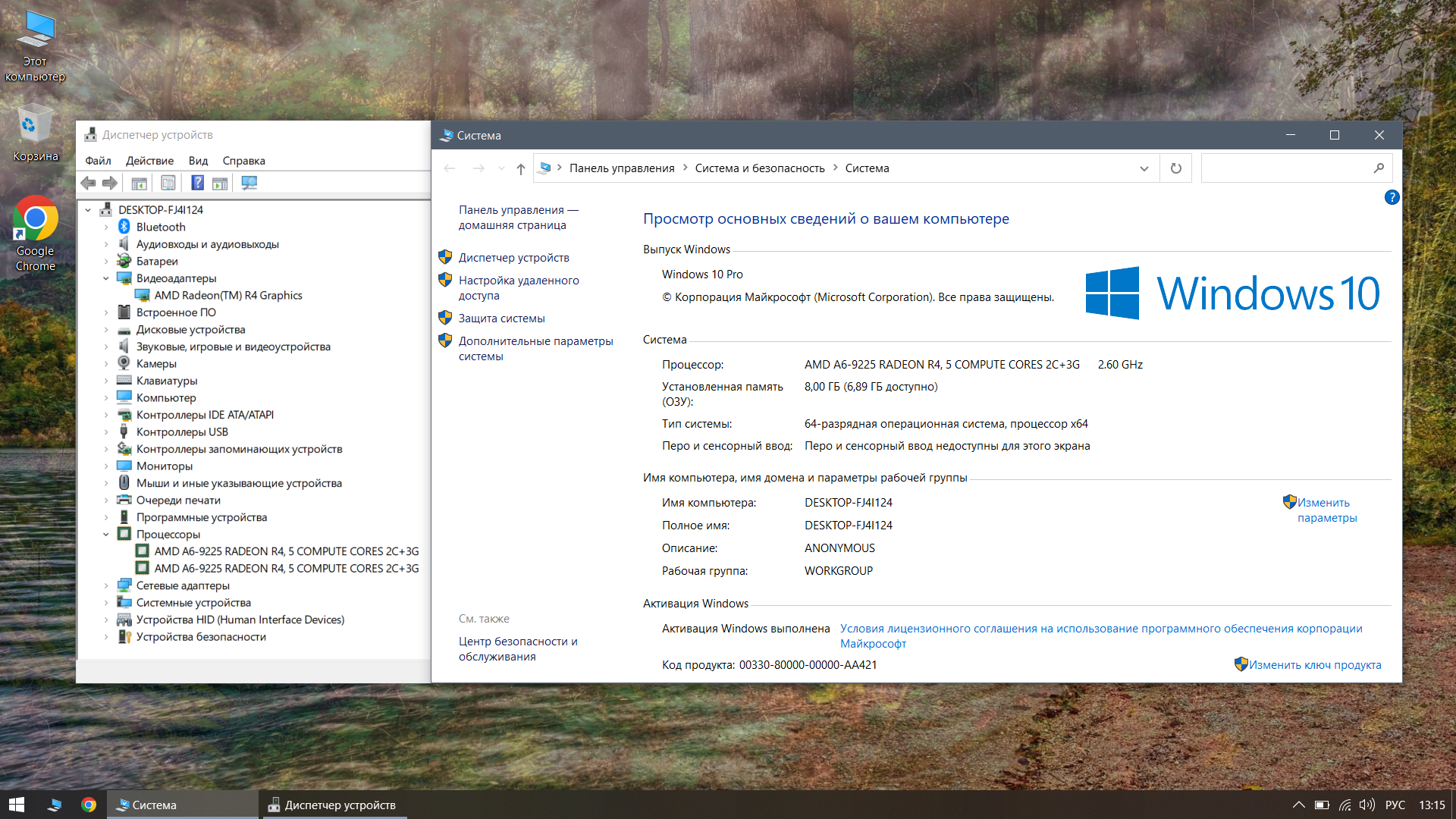This screenshot has width=1456, height=819.
Task: Click the Properties toolbar icon in Device Manager
Action: (x=168, y=183)
